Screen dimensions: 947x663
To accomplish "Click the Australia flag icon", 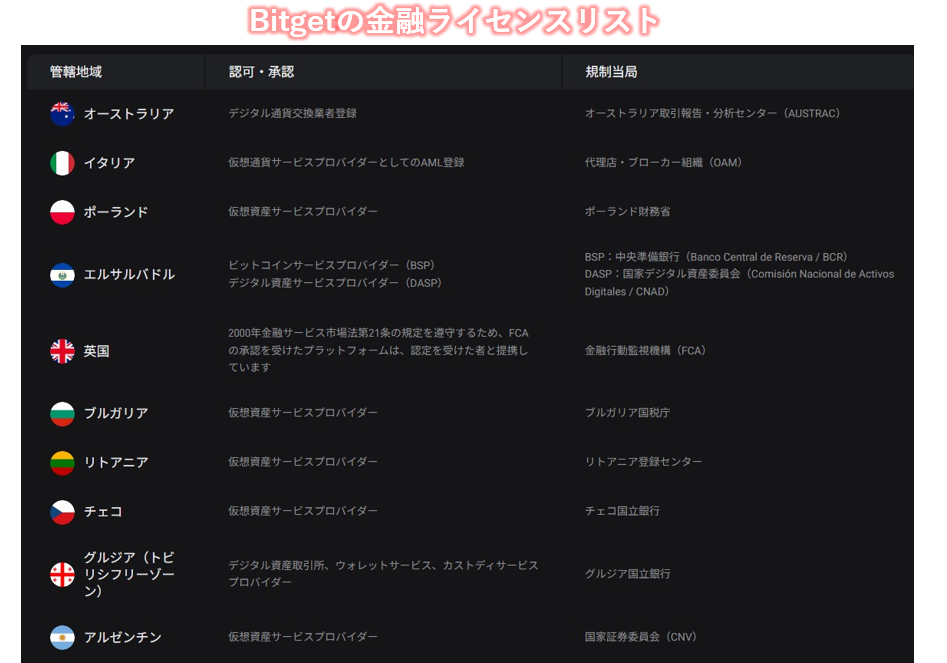I will coord(62,114).
